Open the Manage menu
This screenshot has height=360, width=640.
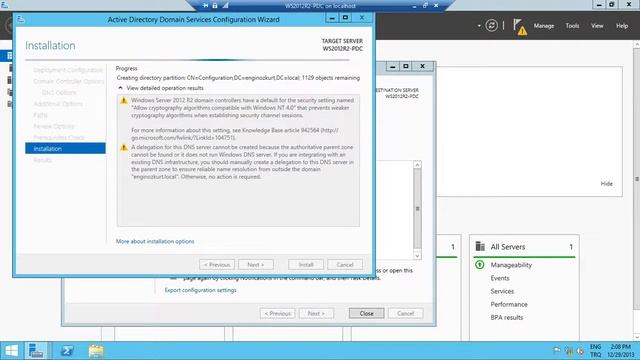tap(544, 26)
